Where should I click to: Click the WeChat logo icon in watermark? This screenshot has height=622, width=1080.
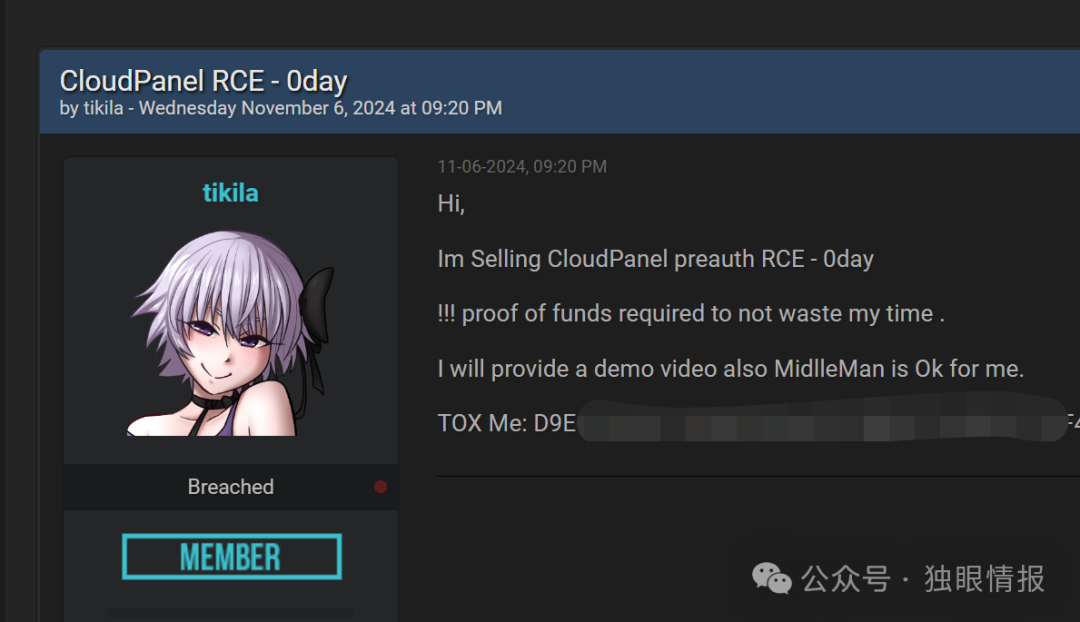(x=771, y=578)
